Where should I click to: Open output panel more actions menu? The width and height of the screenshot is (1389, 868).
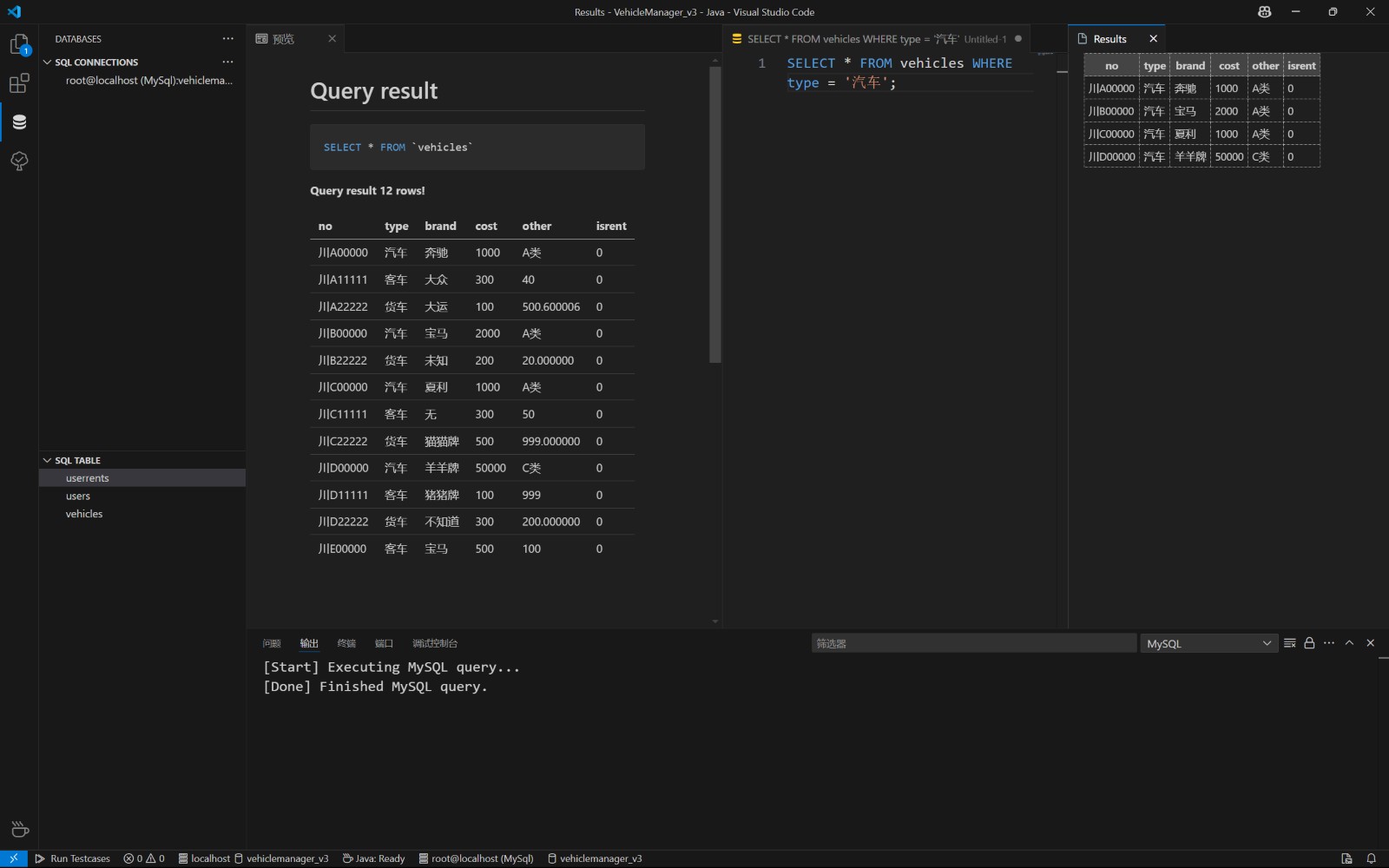(x=1329, y=643)
